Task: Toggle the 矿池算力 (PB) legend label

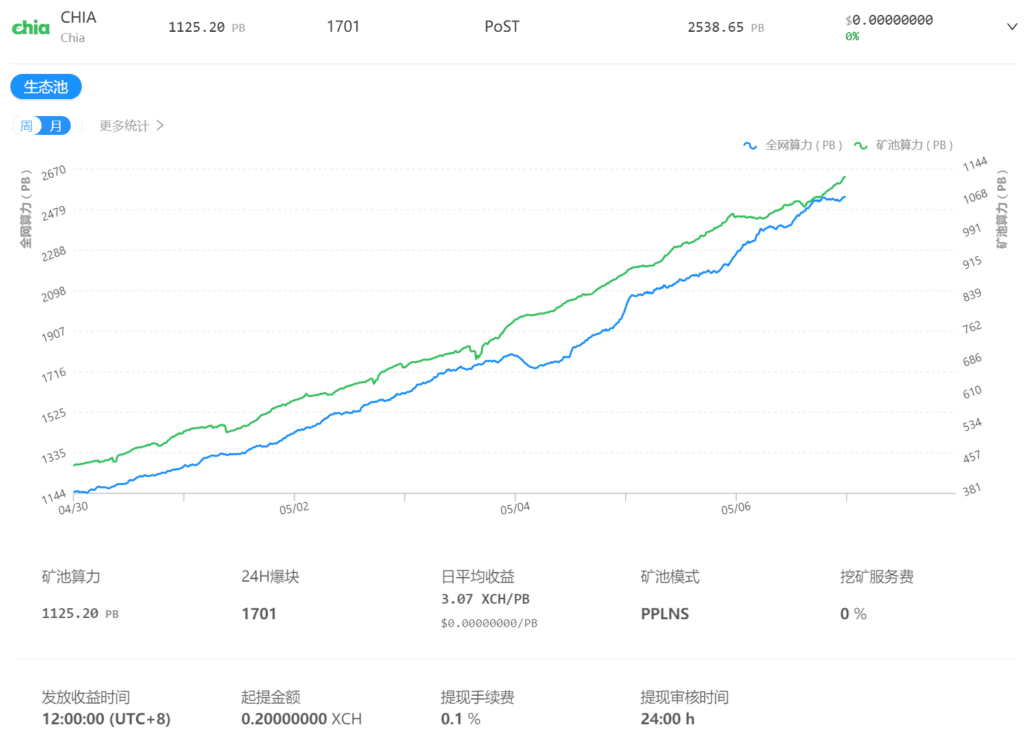Action: coord(914,145)
